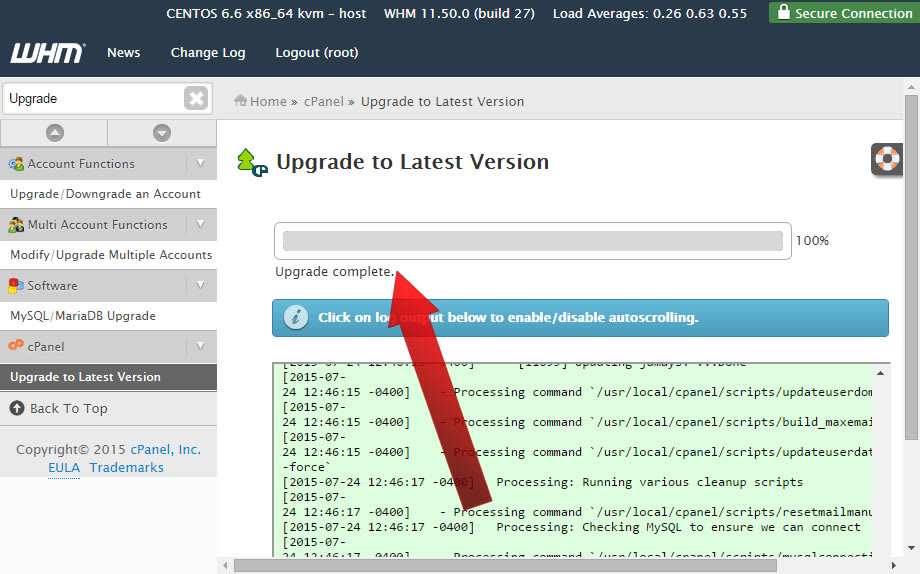
Task: Click the 100% progress label
Action: (812, 241)
